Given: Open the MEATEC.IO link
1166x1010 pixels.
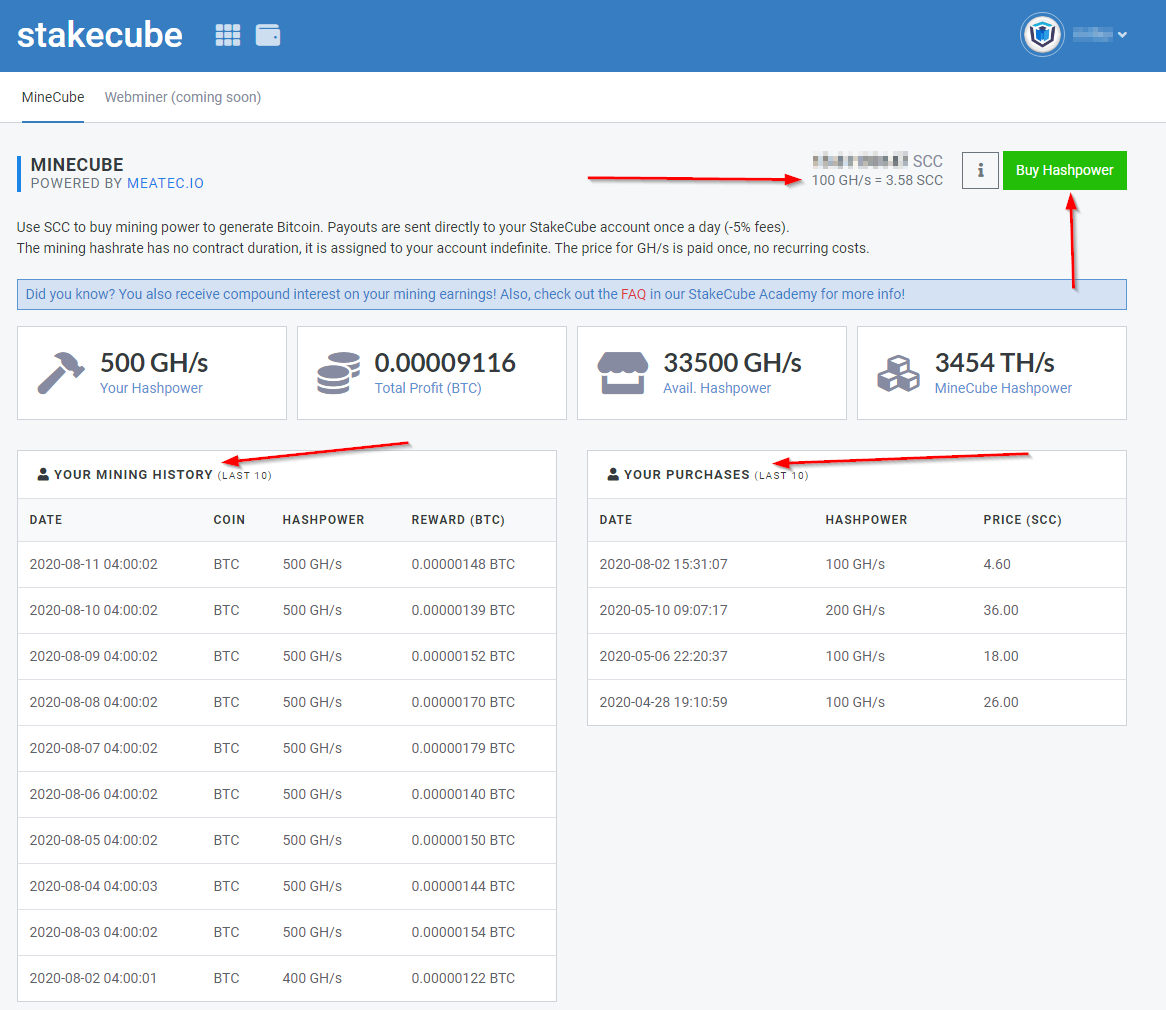Looking at the screenshot, I should [165, 184].
